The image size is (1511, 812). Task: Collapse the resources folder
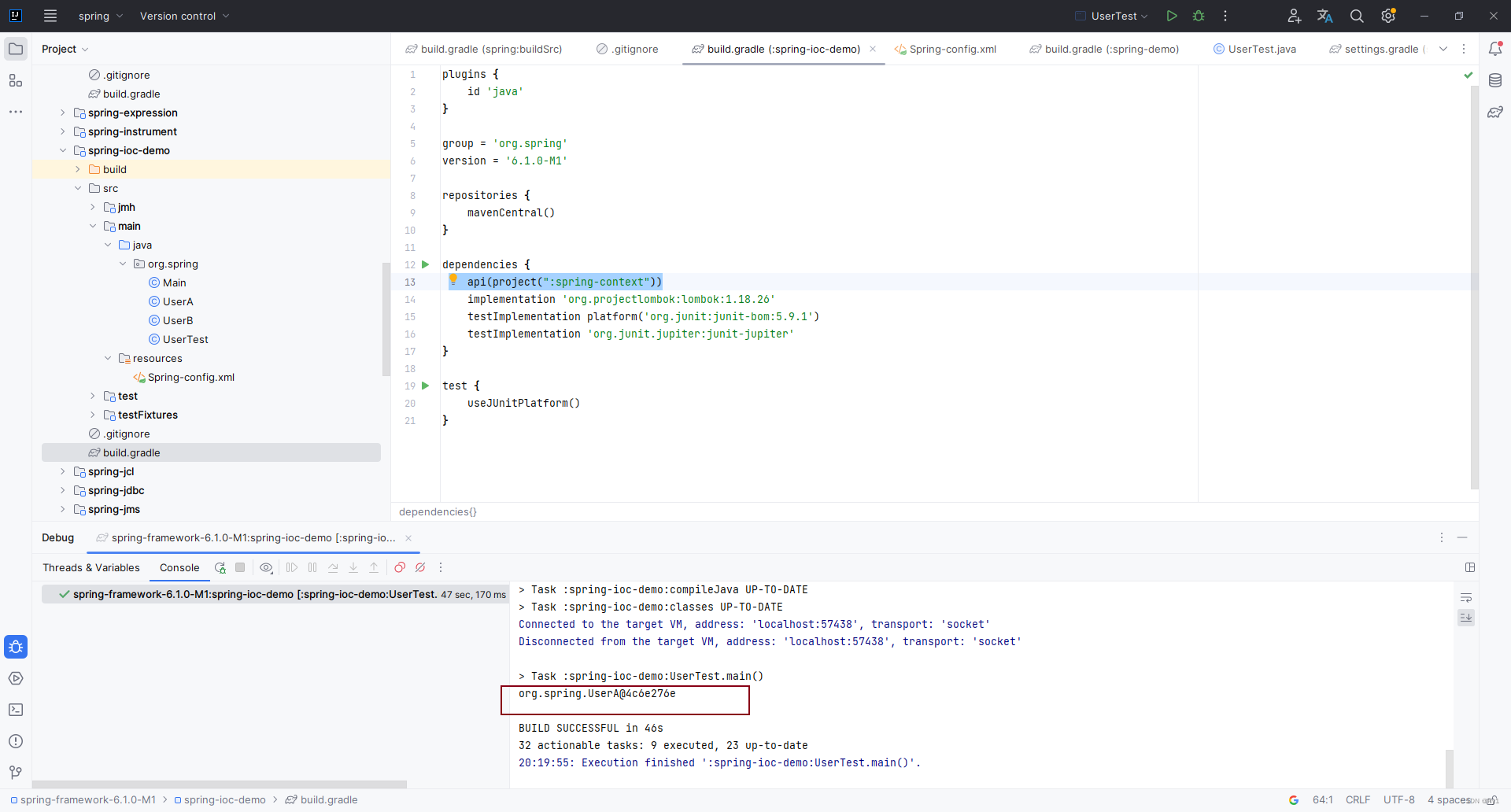coord(108,358)
